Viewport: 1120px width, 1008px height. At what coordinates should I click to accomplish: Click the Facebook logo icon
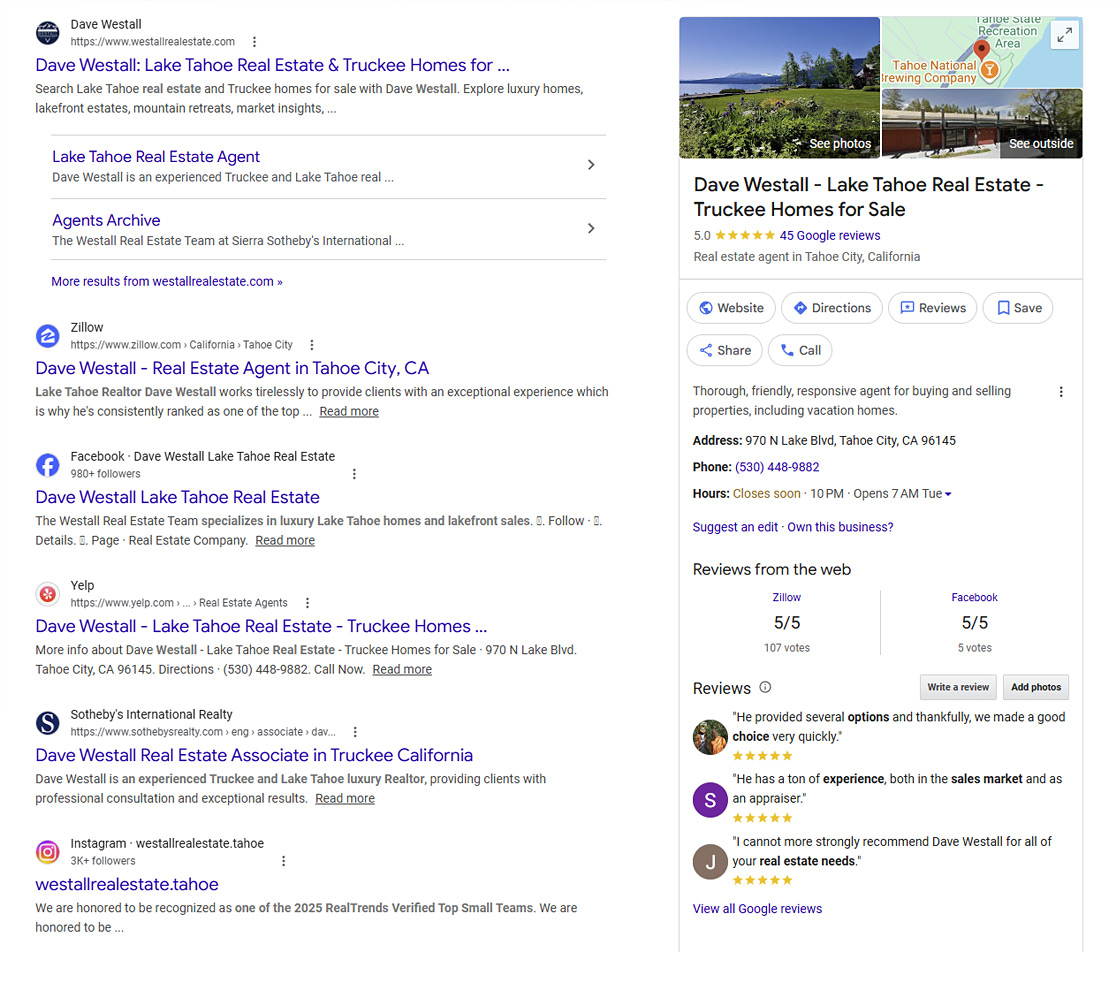pyautogui.click(x=48, y=465)
